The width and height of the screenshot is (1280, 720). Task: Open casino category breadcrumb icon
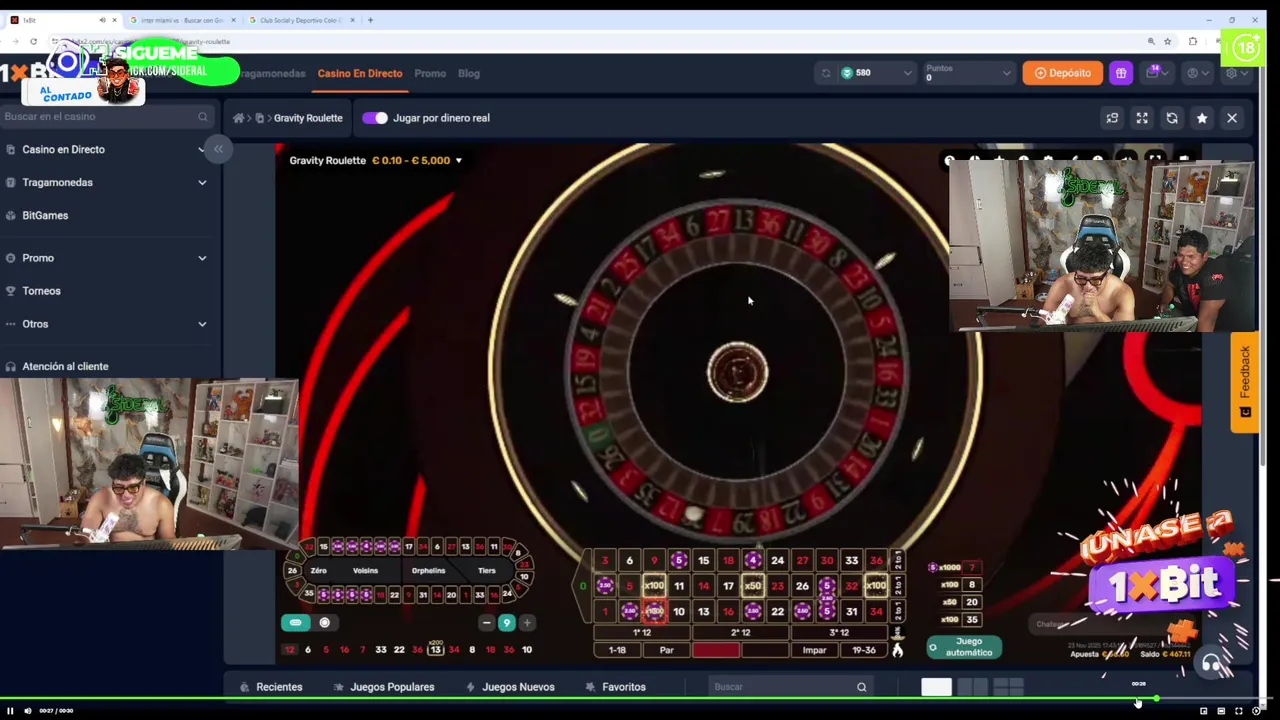[260, 118]
